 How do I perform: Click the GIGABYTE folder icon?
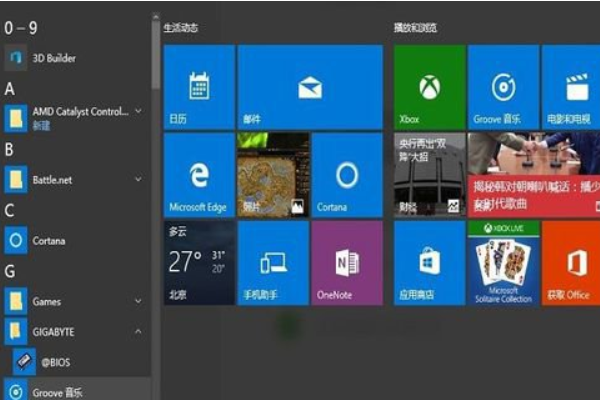click(x=16, y=331)
